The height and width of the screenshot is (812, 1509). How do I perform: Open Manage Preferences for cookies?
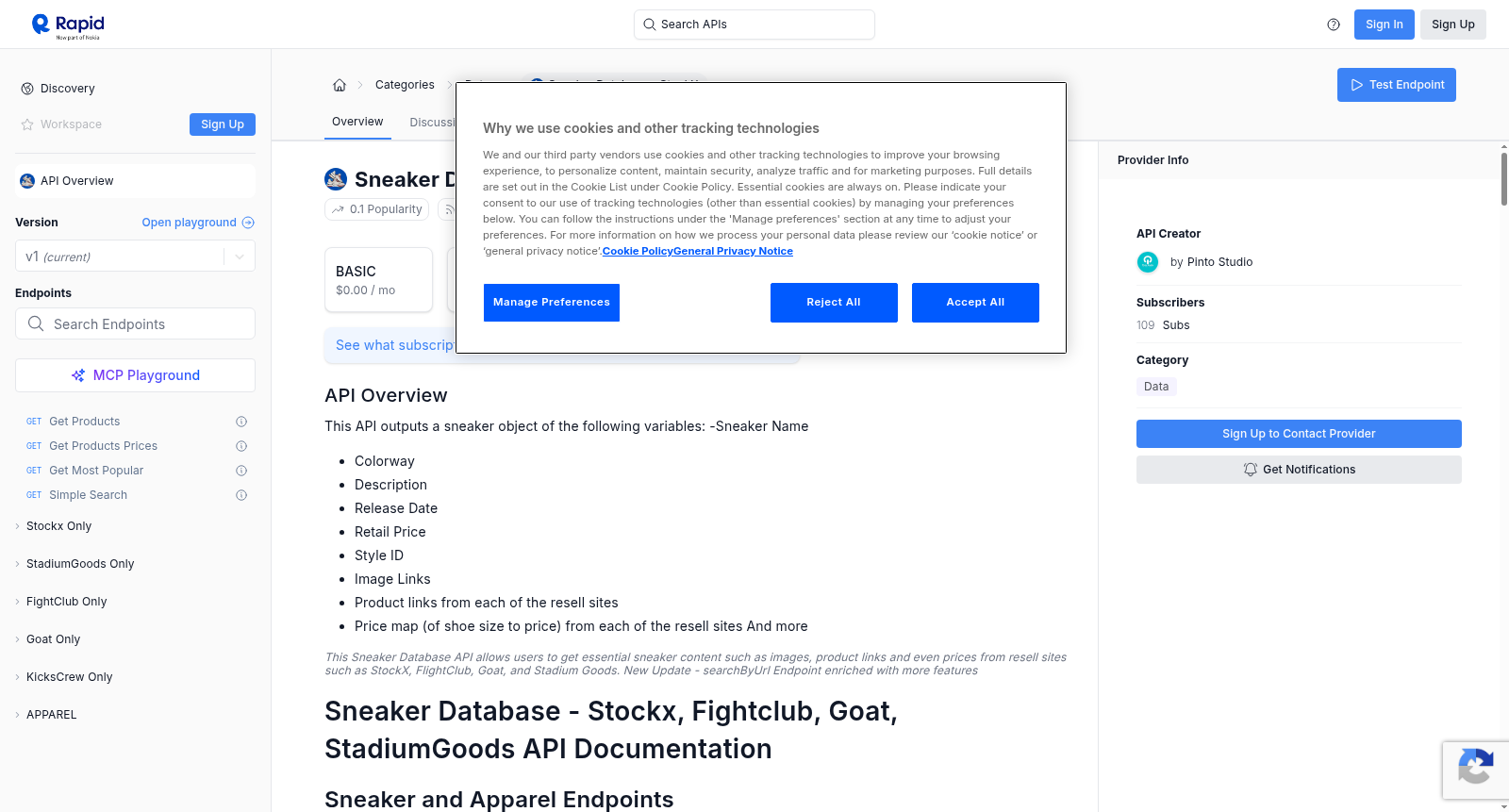(x=552, y=303)
